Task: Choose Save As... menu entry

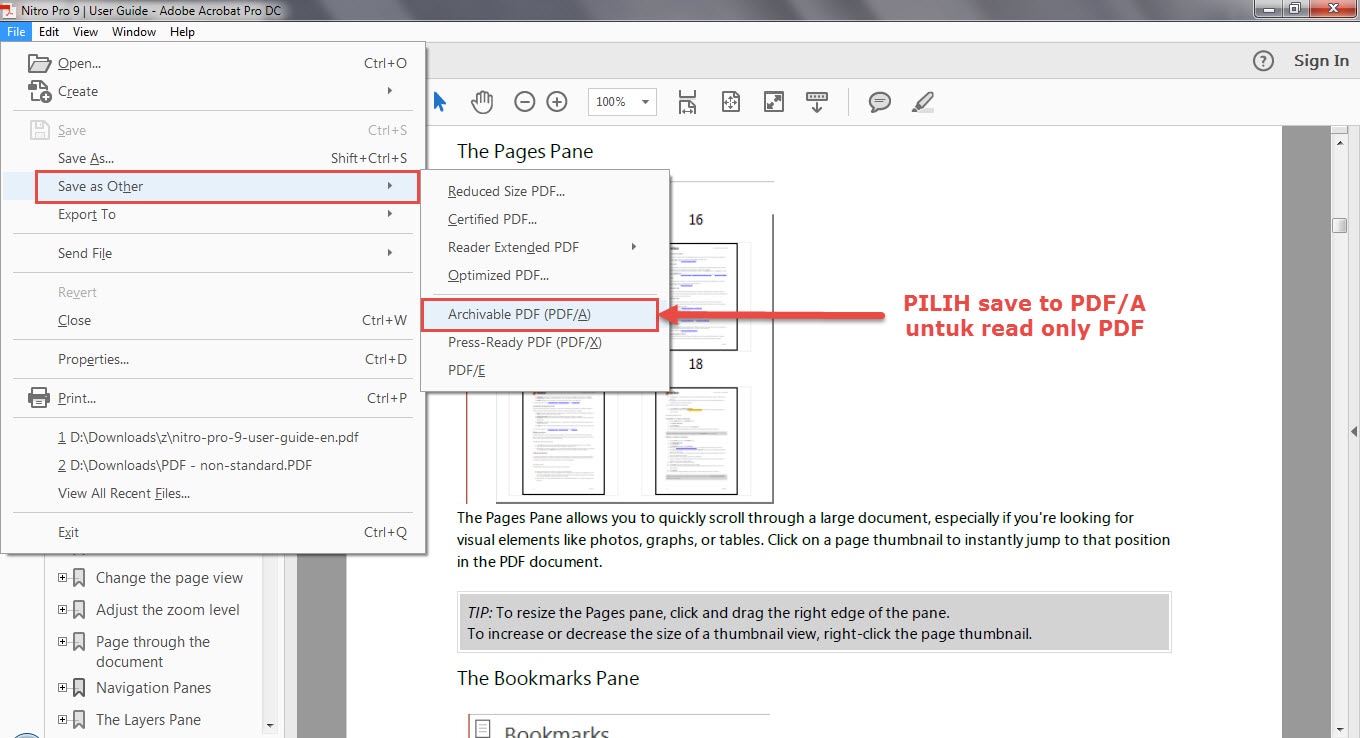Action: tap(213, 158)
